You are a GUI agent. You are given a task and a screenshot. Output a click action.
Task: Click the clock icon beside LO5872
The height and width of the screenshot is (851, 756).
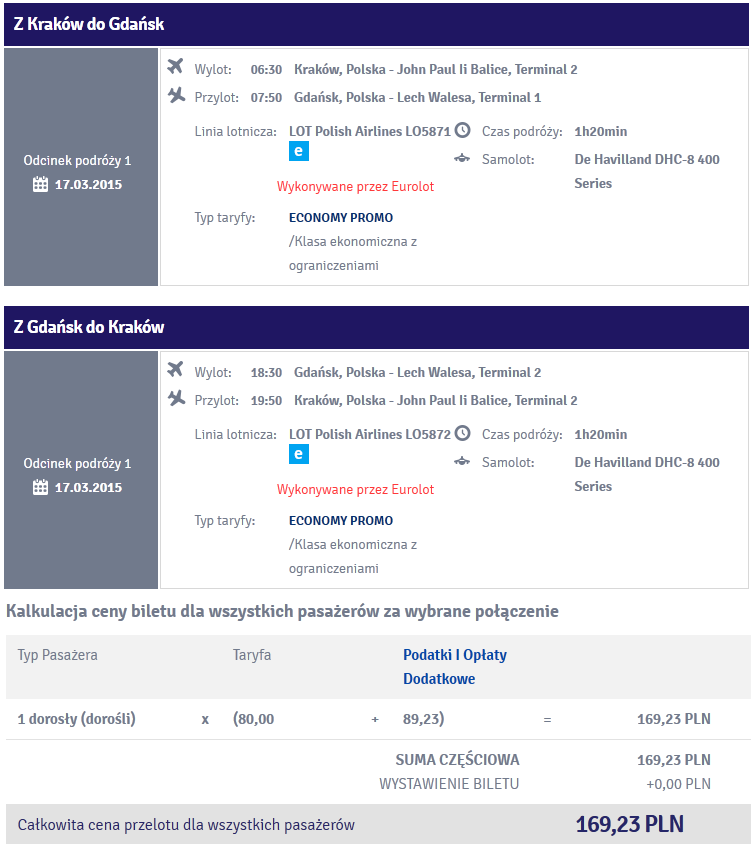click(x=462, y=433)
